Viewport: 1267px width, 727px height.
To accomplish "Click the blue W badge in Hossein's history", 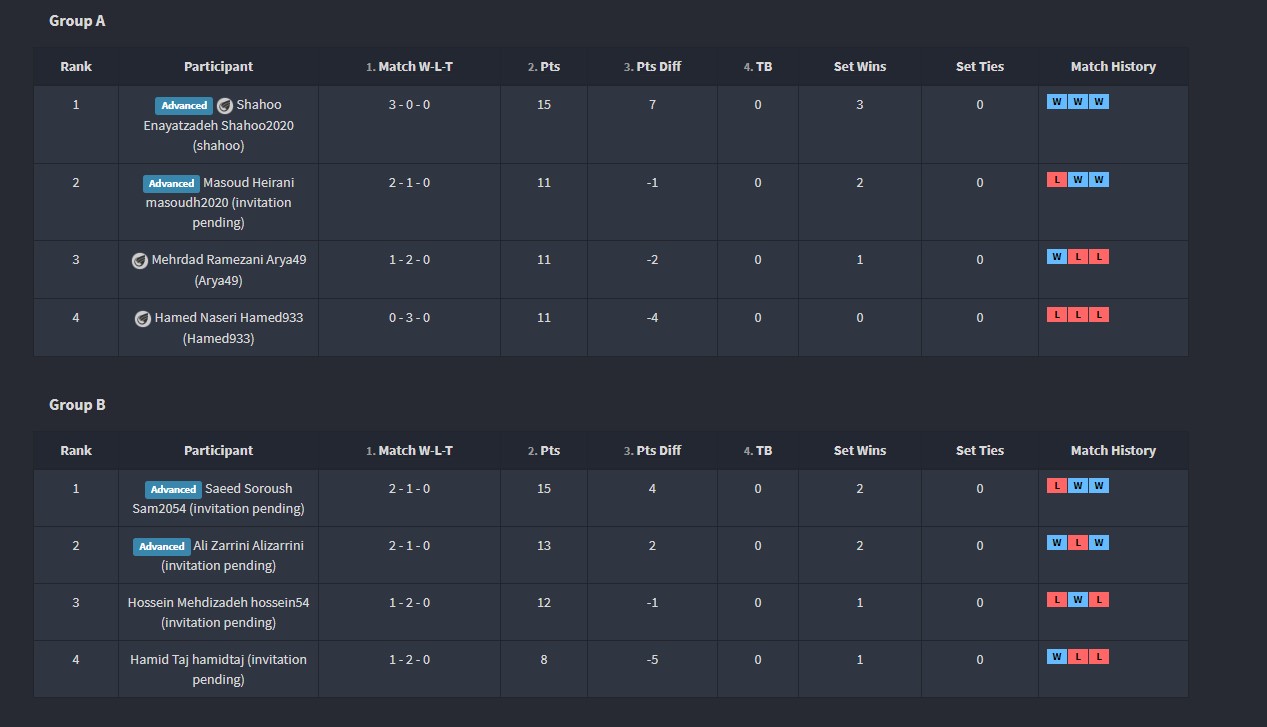I will (x=1078, y=600).
